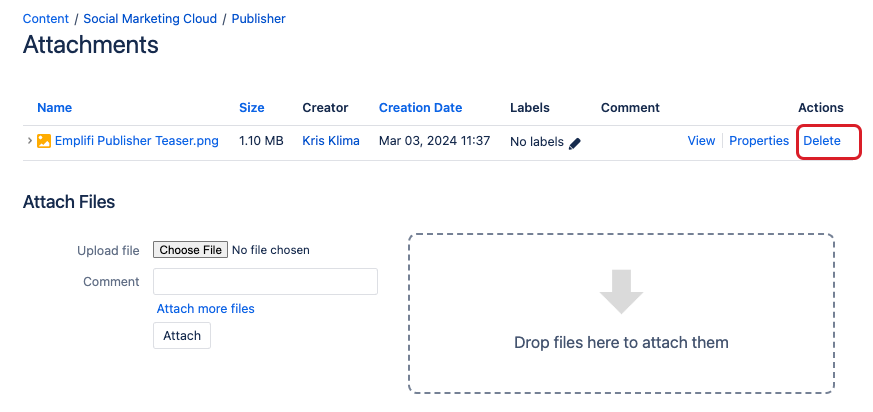This screenshot has width=873, height=412.
Task: Click the Creator column header
Action: tap(325, 107)
